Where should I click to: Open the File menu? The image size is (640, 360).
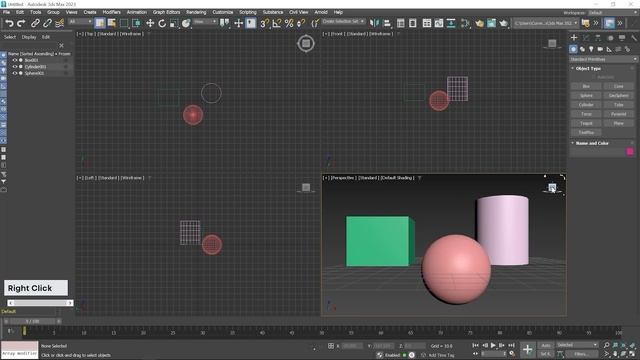7,12
